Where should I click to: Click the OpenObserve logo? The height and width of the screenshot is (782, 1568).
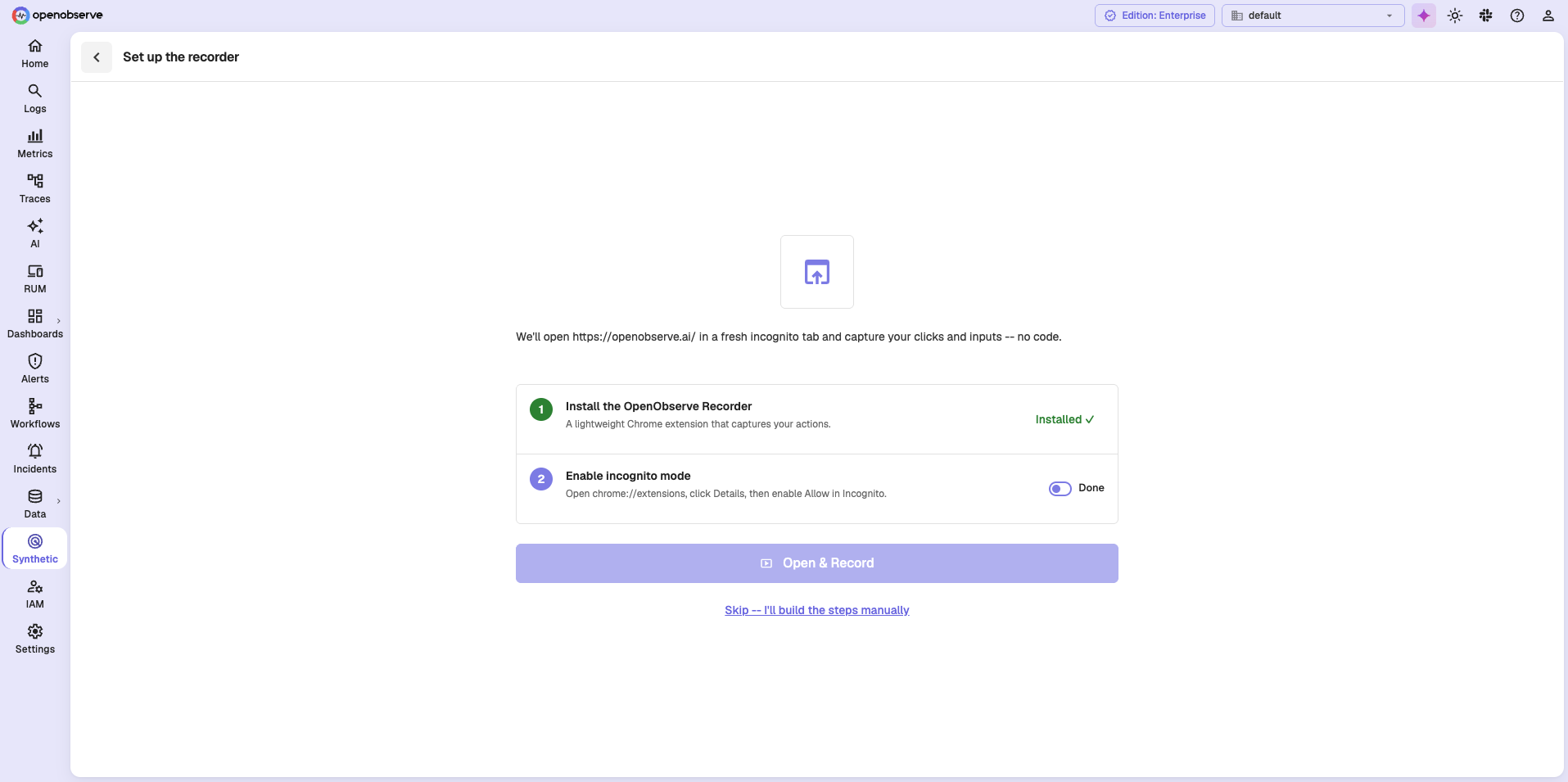(x=57, y=15)
